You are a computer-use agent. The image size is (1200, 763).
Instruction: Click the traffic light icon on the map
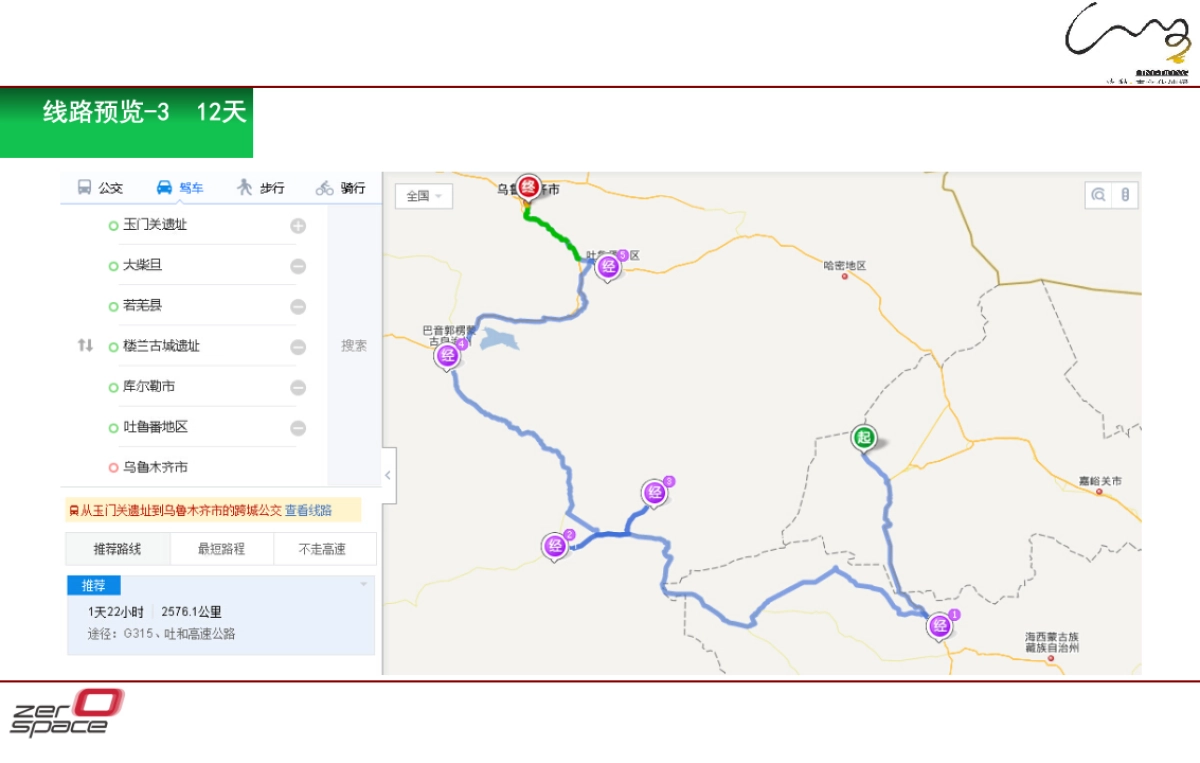click(x=1125, y=195)
